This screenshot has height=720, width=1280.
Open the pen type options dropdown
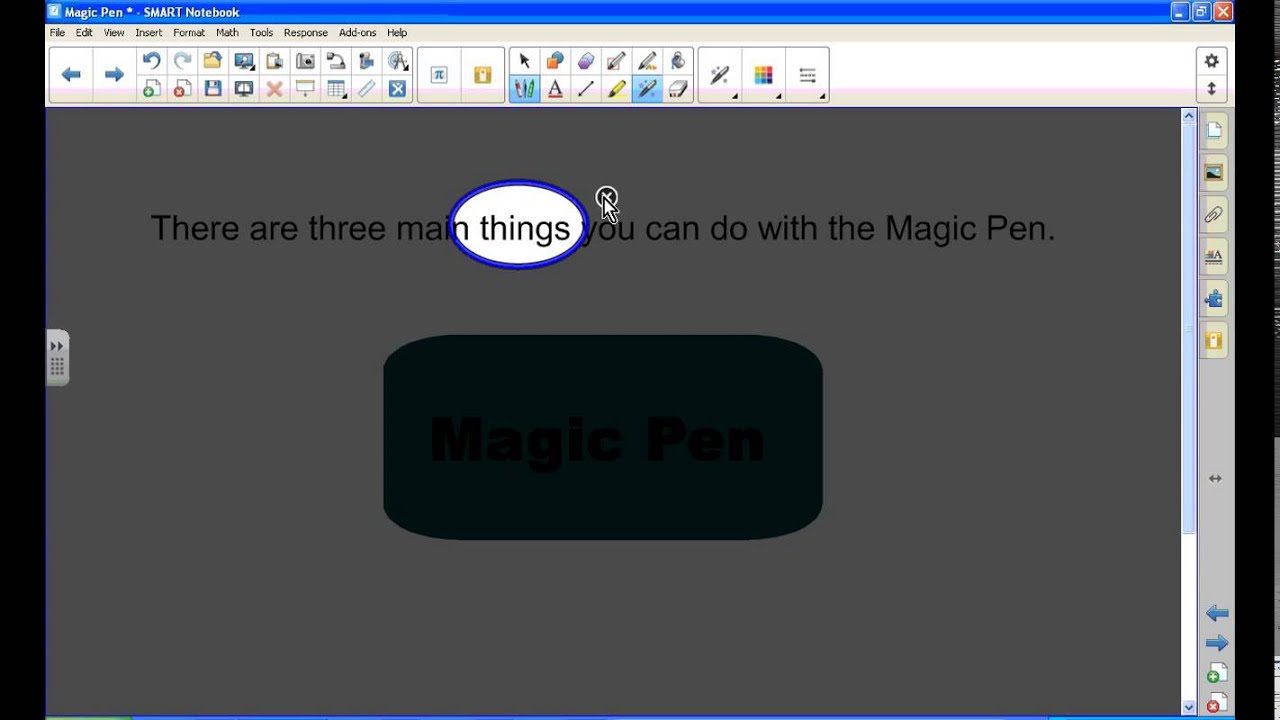click(x=720, y=75)
